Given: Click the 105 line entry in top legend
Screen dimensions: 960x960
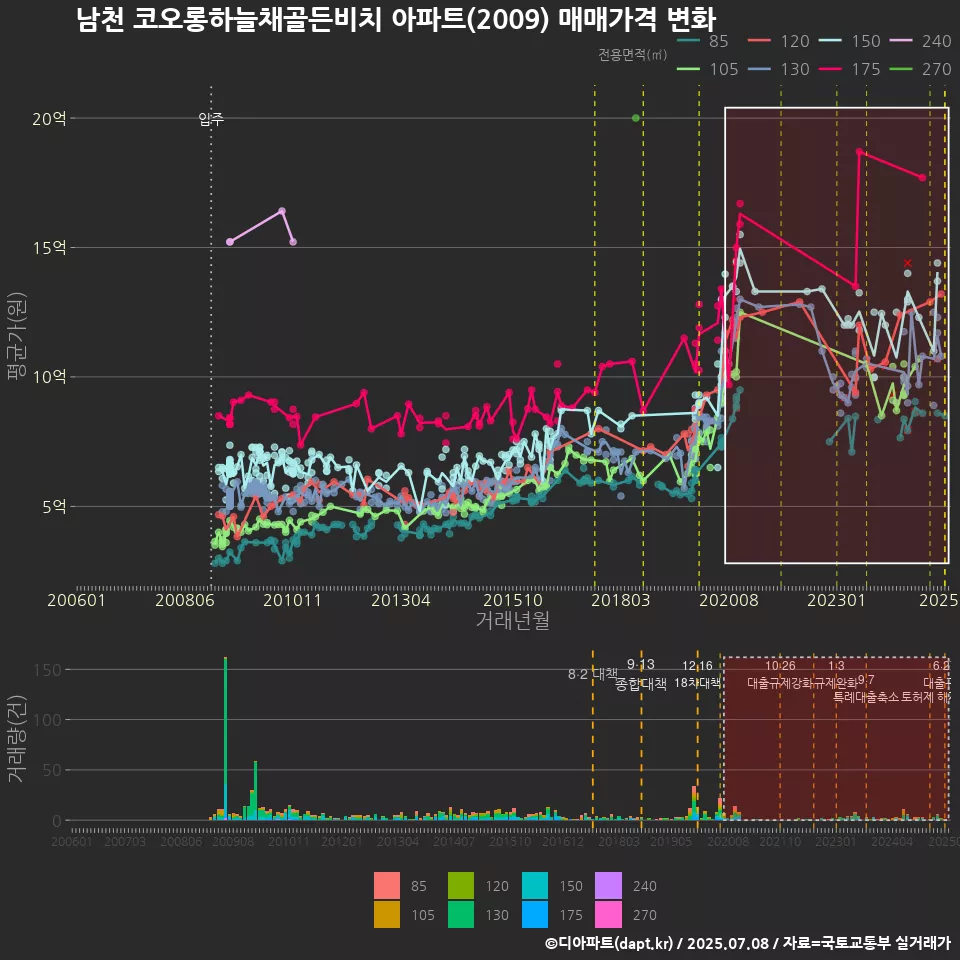Looking at the screenshot, I should coord(708,69).
